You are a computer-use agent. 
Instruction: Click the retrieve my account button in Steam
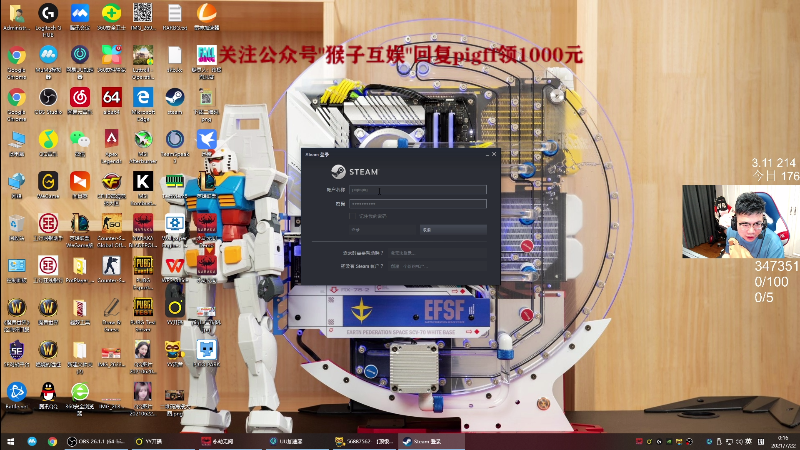pos(437,253)
